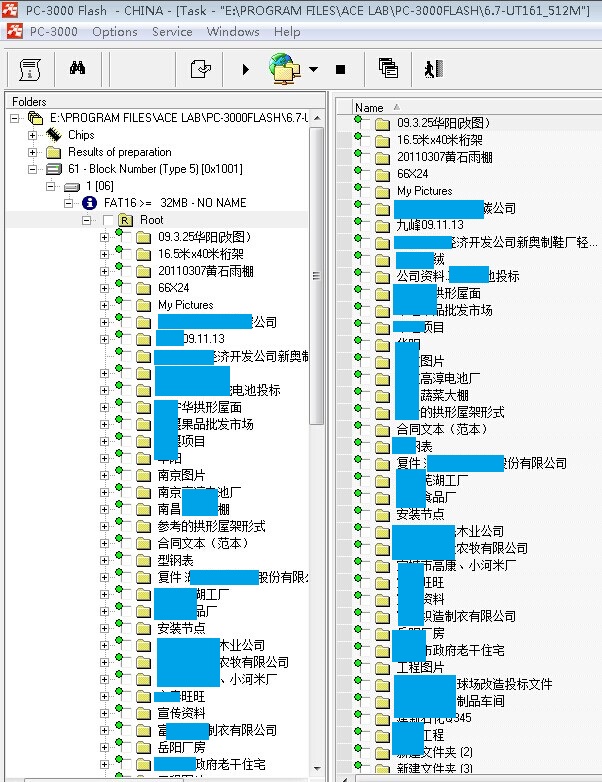Click the Chips icon in the tree
The height and width of the screenshot is (782, 602).
tap(53, 135)
